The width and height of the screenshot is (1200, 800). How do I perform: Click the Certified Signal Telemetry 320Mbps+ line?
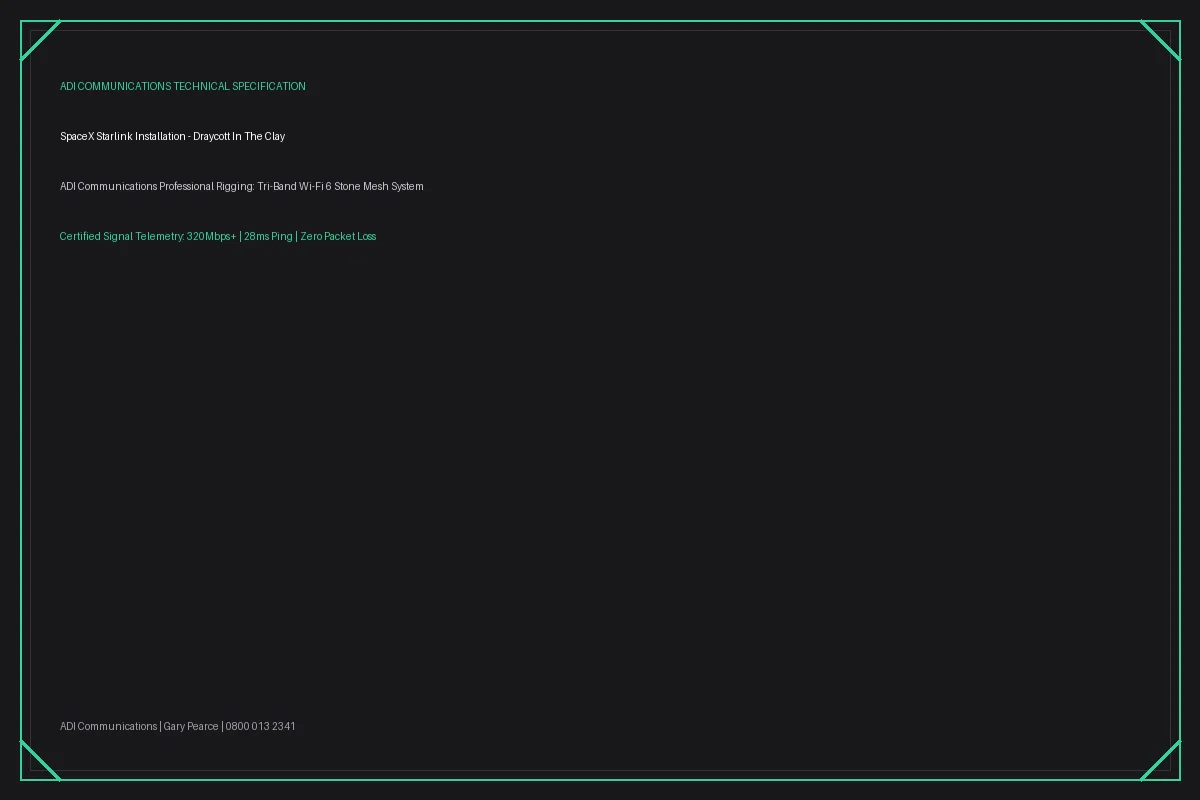click(218, 236)
